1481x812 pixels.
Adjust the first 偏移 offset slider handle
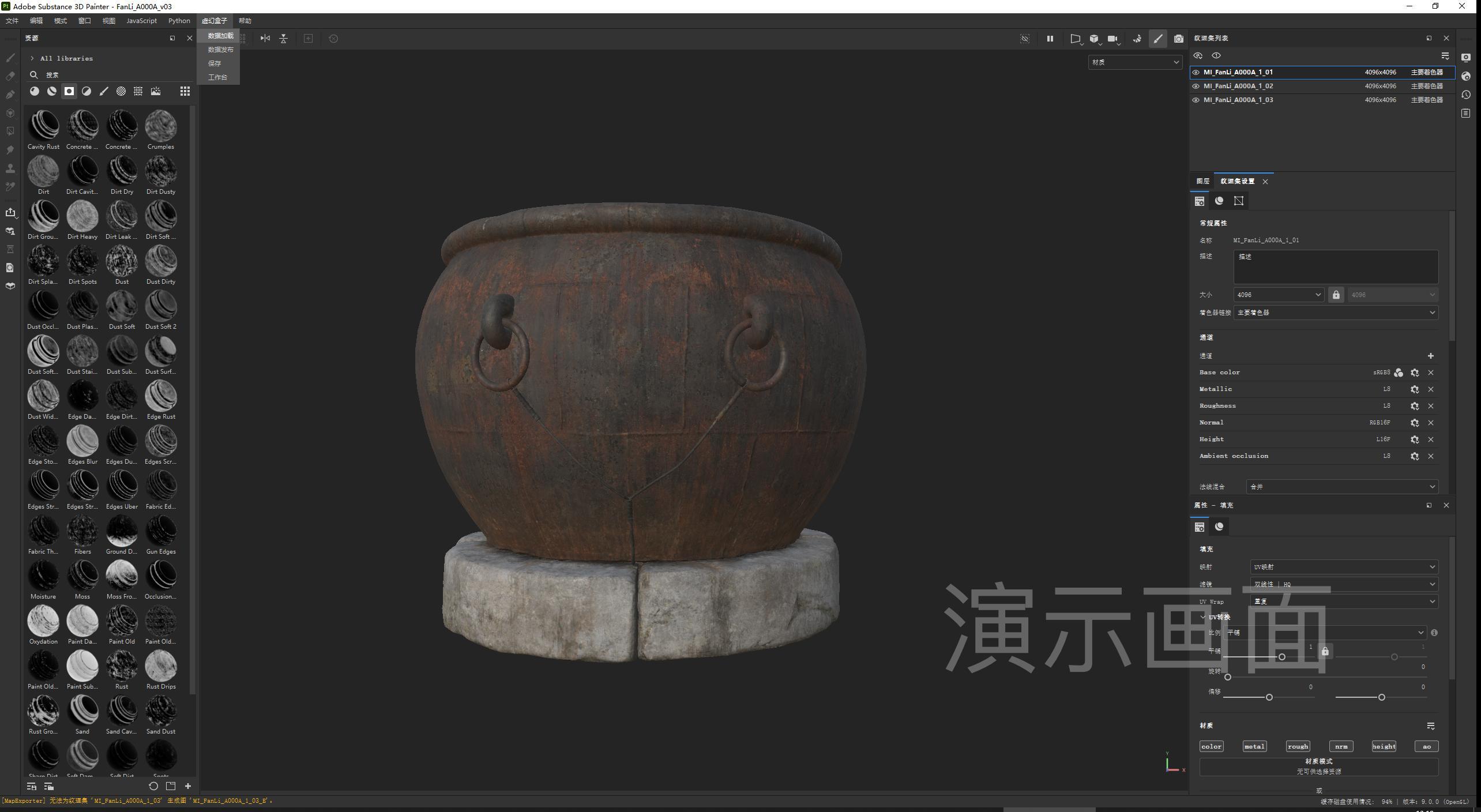1269,697
